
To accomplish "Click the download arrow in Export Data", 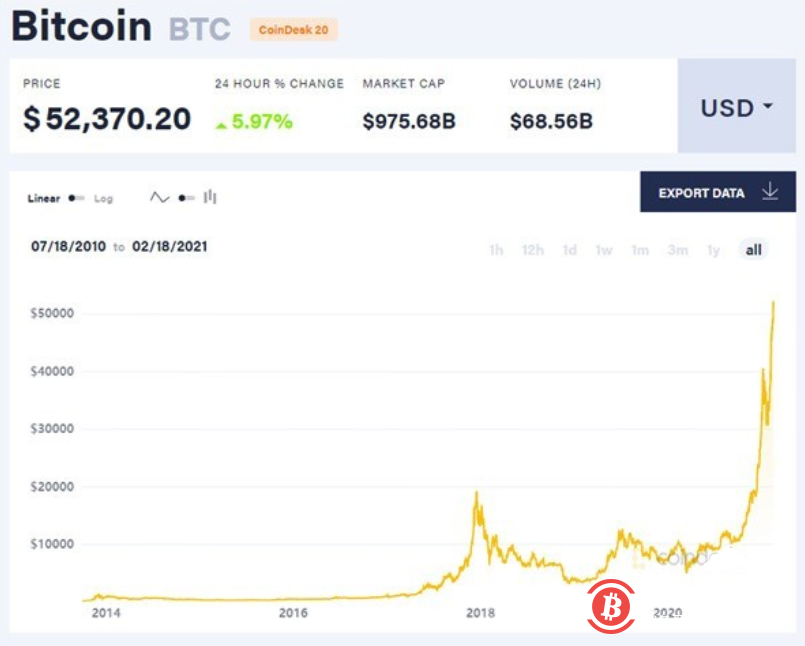I will (770, 192).
